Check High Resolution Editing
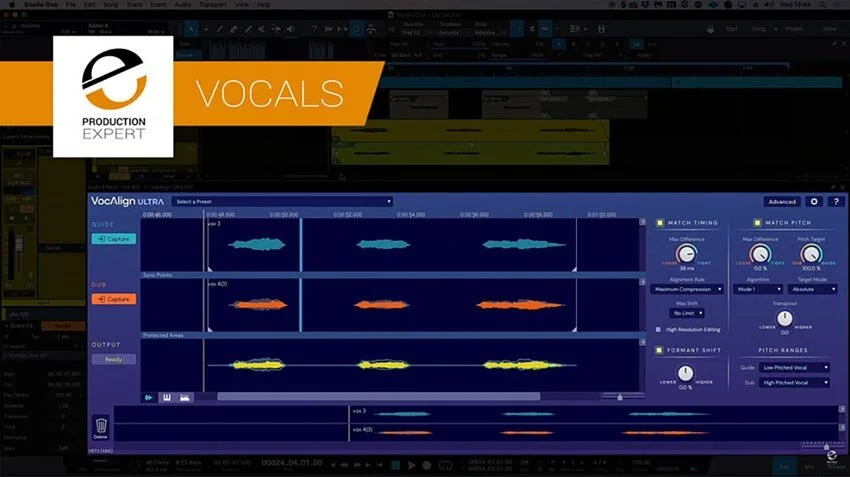 coord(658,330)
